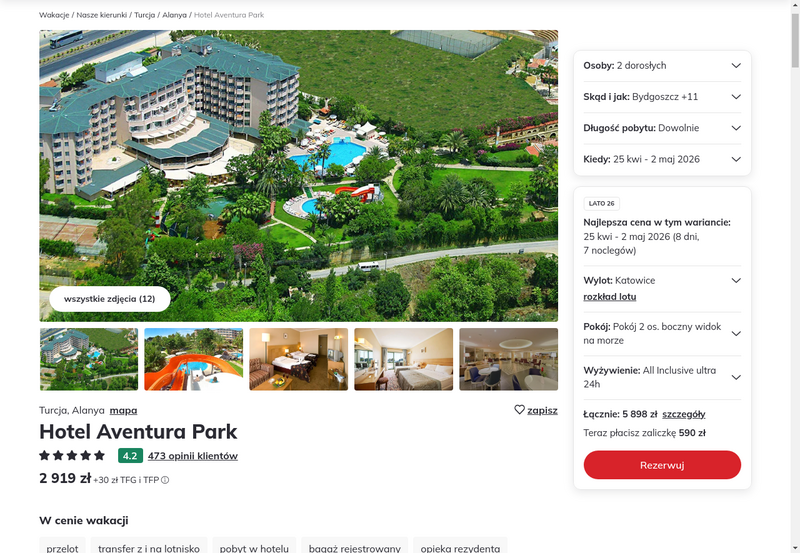Read the 473 opinii klientów reviews
800x553 pixels.
coord(193,456)
